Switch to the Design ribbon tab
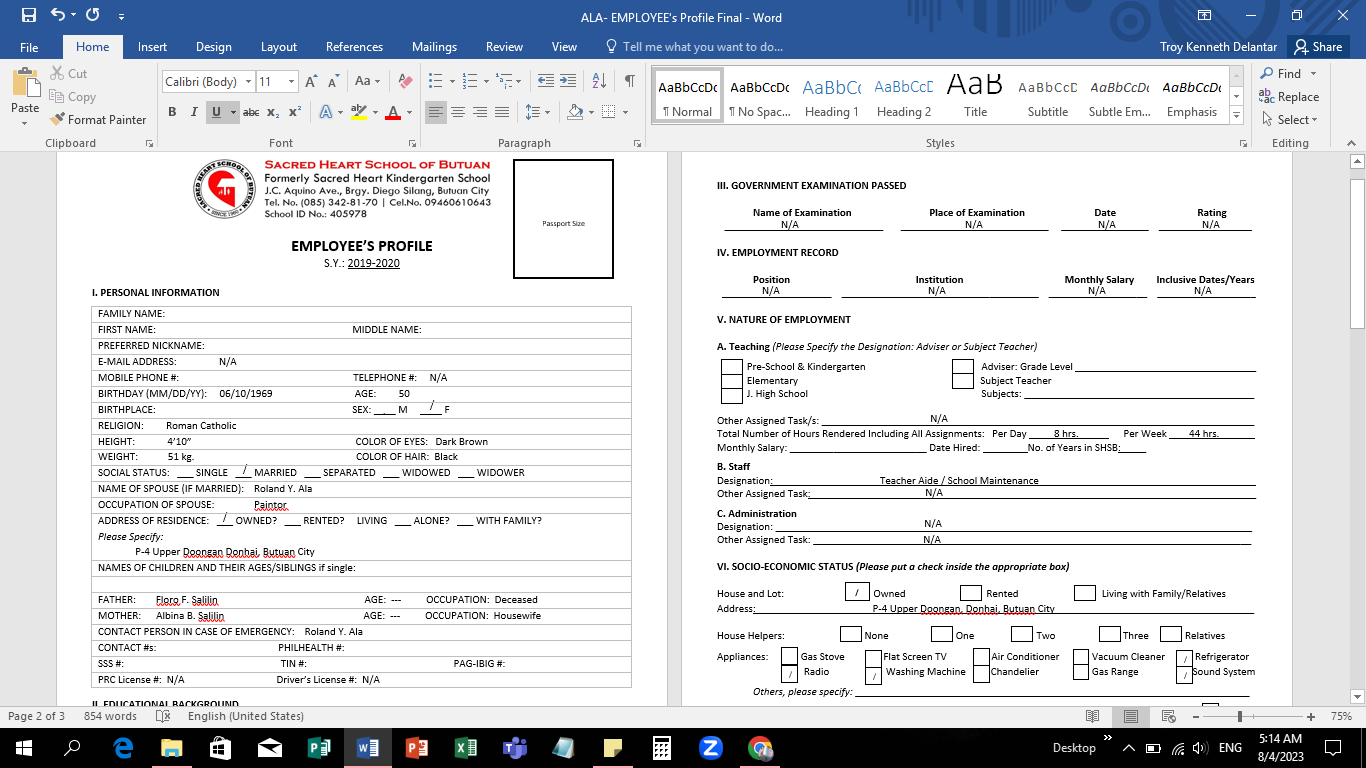The width and height of the screenshot is (1366, 768). click(214, 47)
